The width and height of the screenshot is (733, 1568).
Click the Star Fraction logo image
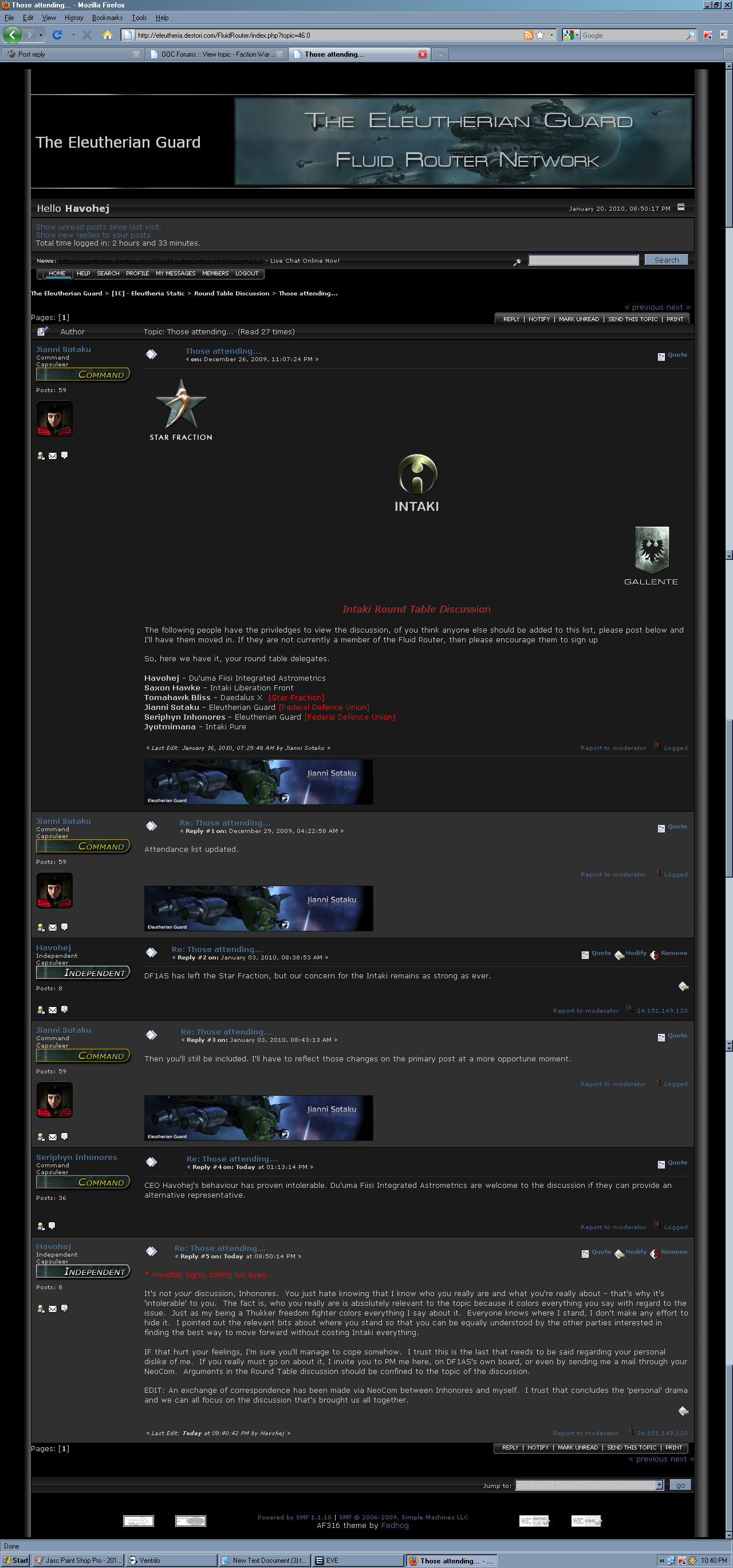(x=181, y=409)
